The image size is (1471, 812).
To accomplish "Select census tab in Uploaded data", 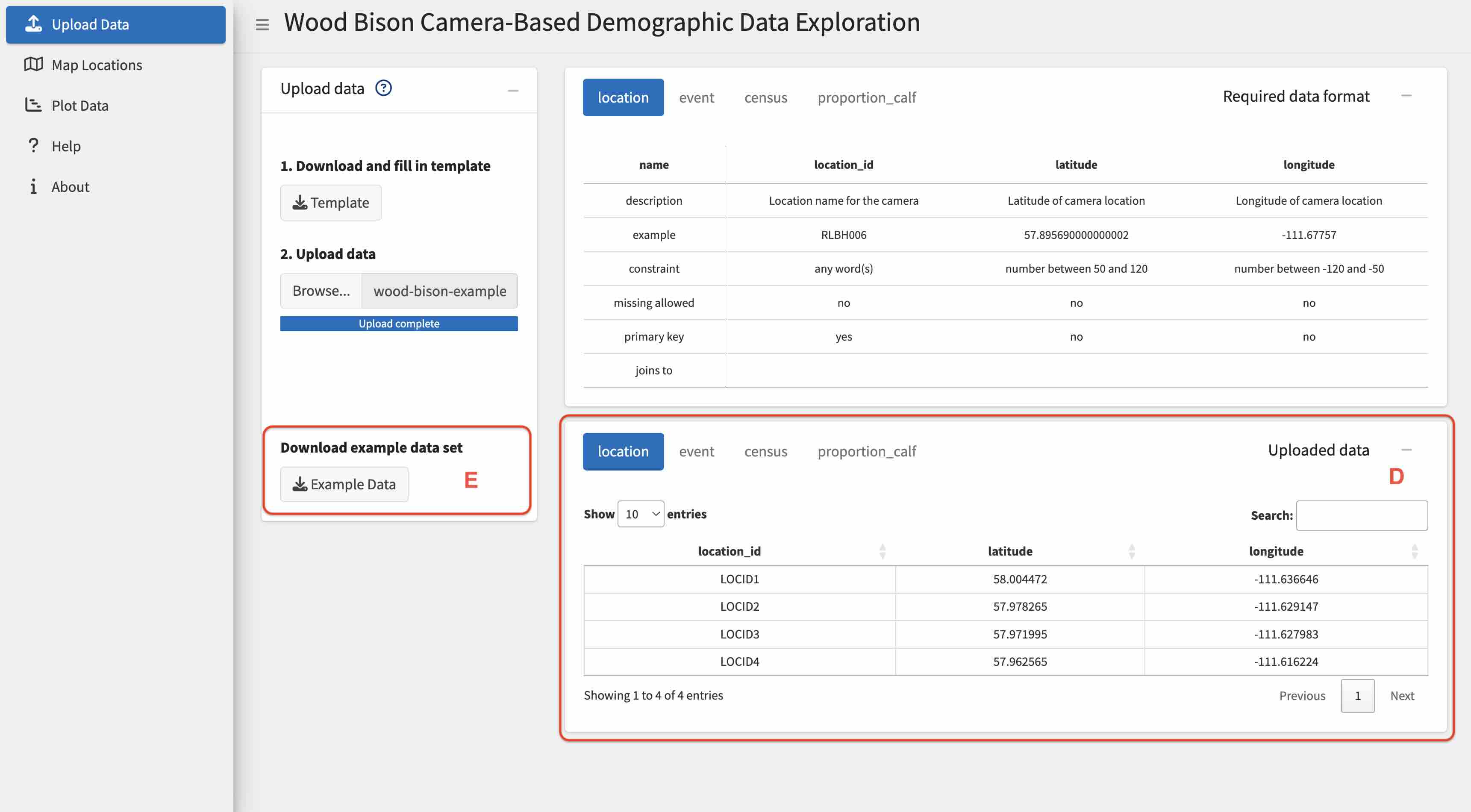I will [766, 452].
